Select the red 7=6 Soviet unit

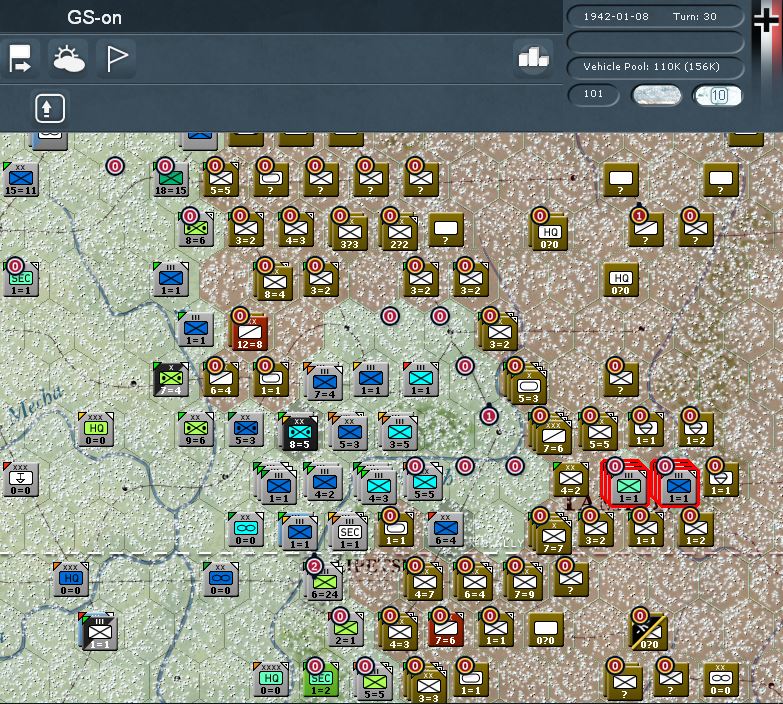pyautogui.click(x=446, y=629)
